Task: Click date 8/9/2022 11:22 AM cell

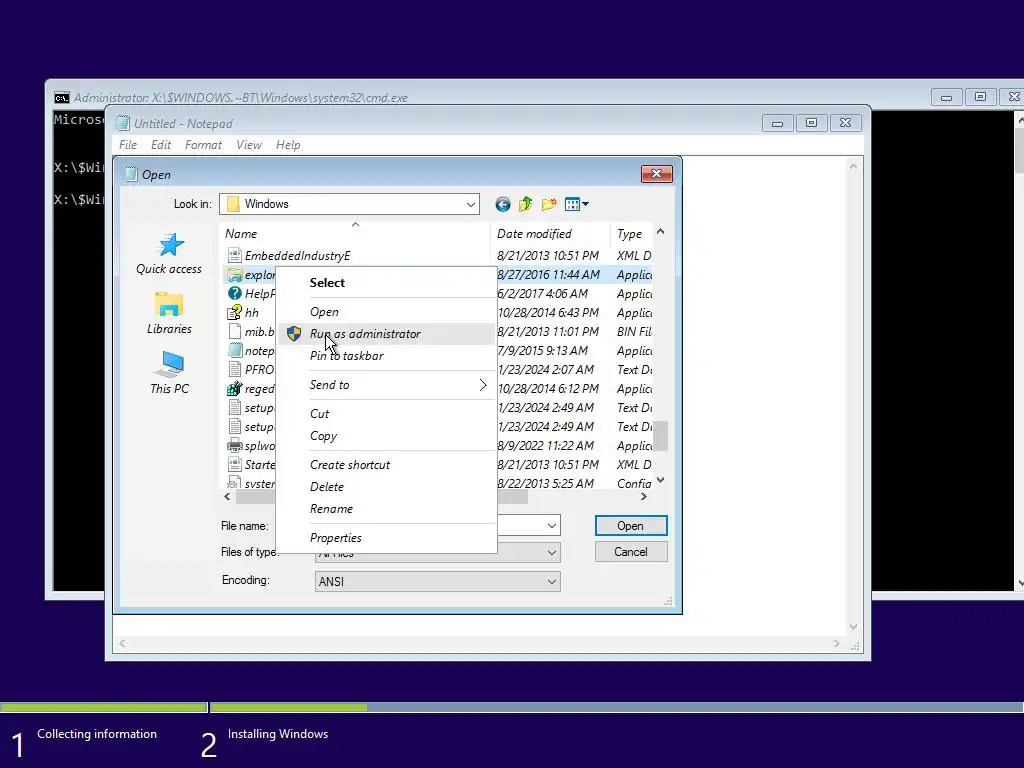Action: tap(546, 445)
